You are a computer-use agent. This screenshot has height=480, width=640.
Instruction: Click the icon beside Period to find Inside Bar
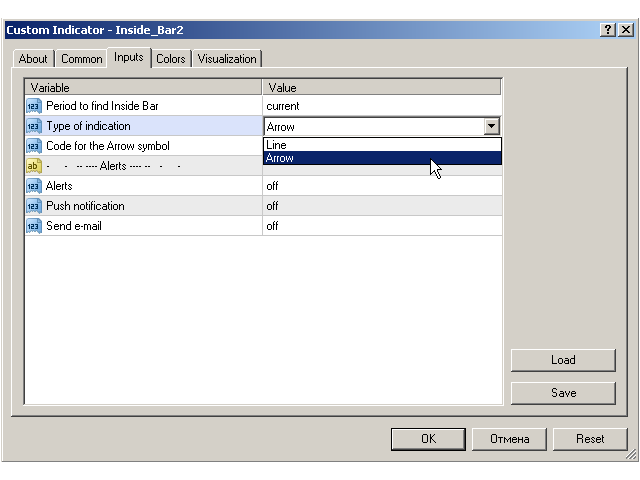click(x=33, y=106)
